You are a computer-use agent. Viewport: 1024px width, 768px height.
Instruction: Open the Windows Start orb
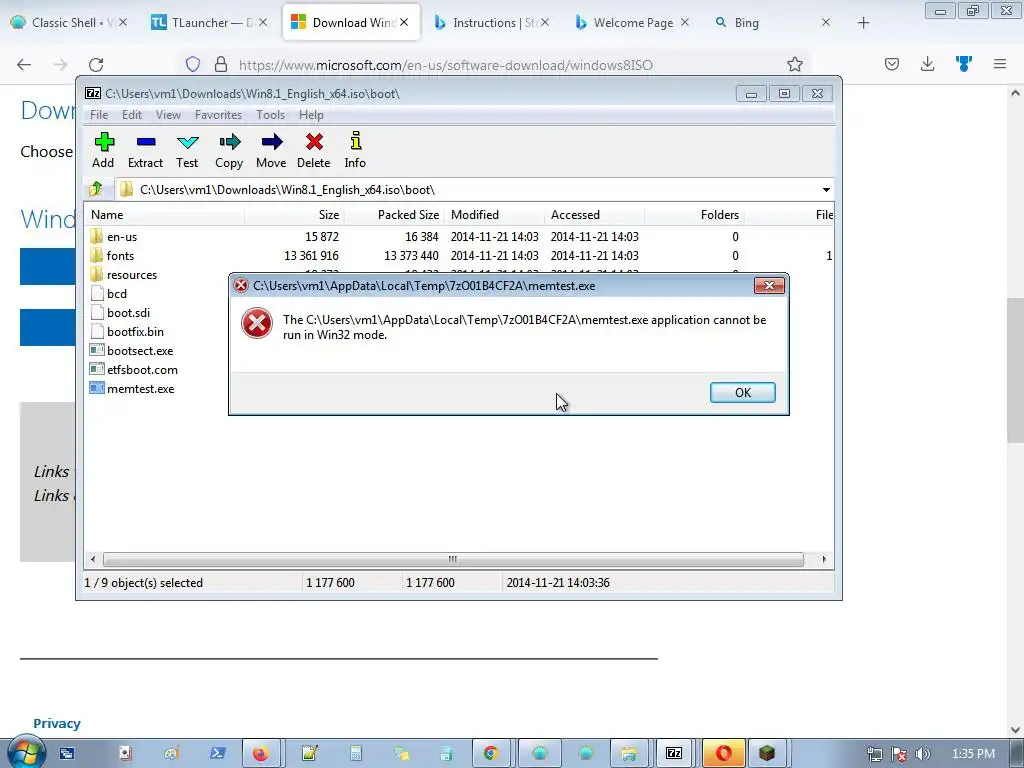point(25,752)
